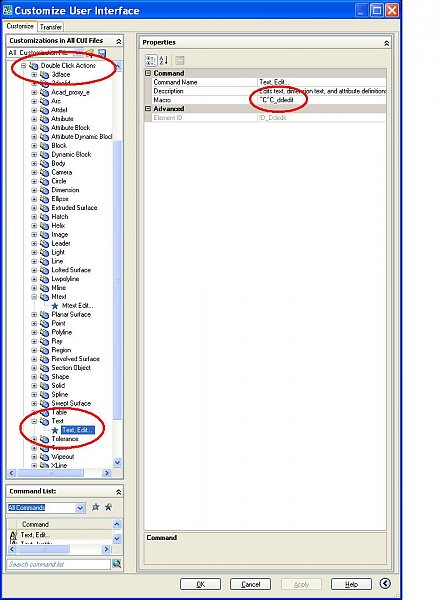Select the Section Object tree item
The width and height of the screenshot is (444, 600).
point(71,368)
